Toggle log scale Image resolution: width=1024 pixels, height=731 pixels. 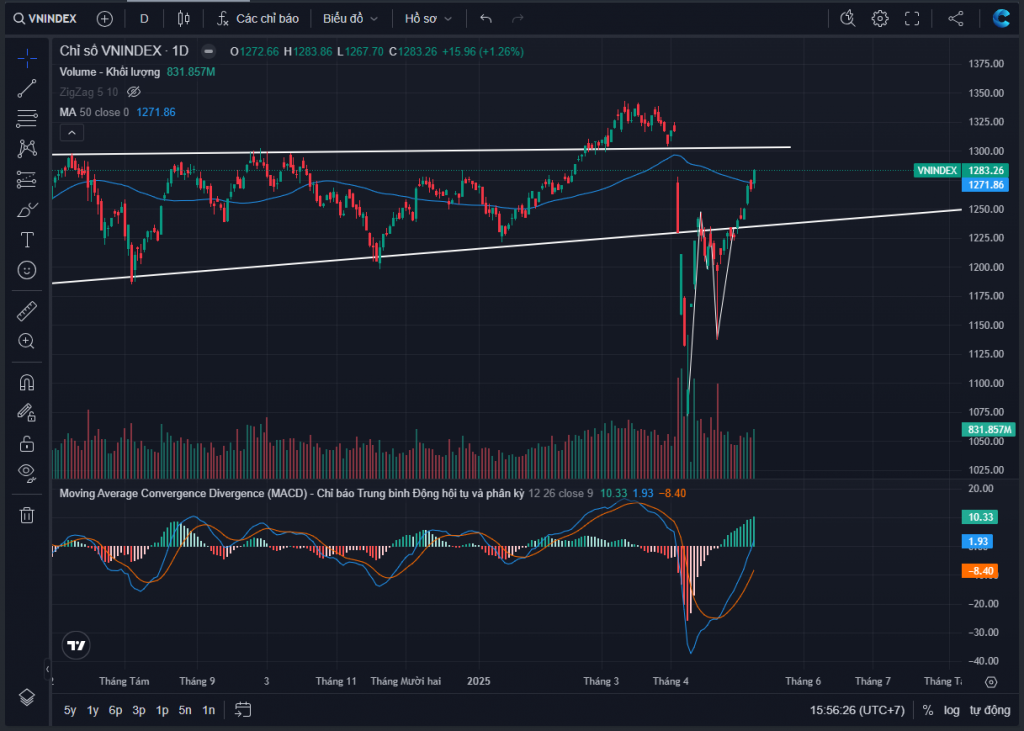point(952,710)
